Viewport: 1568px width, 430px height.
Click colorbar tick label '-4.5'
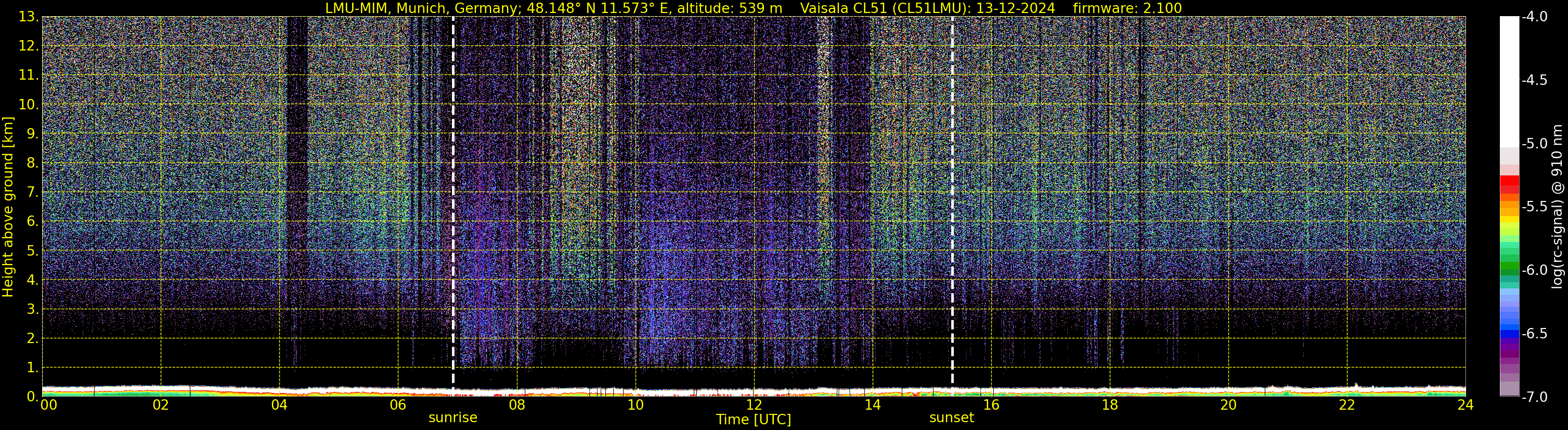(x=1535, y=80)
